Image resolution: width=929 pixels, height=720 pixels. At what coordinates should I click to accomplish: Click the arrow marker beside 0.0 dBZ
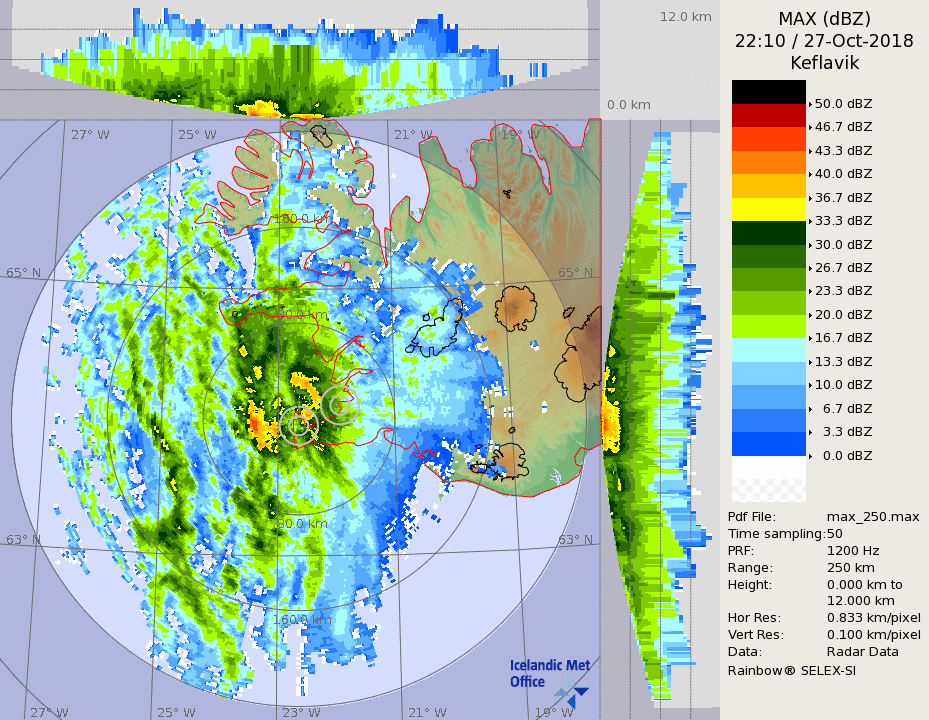pos(810,455)
